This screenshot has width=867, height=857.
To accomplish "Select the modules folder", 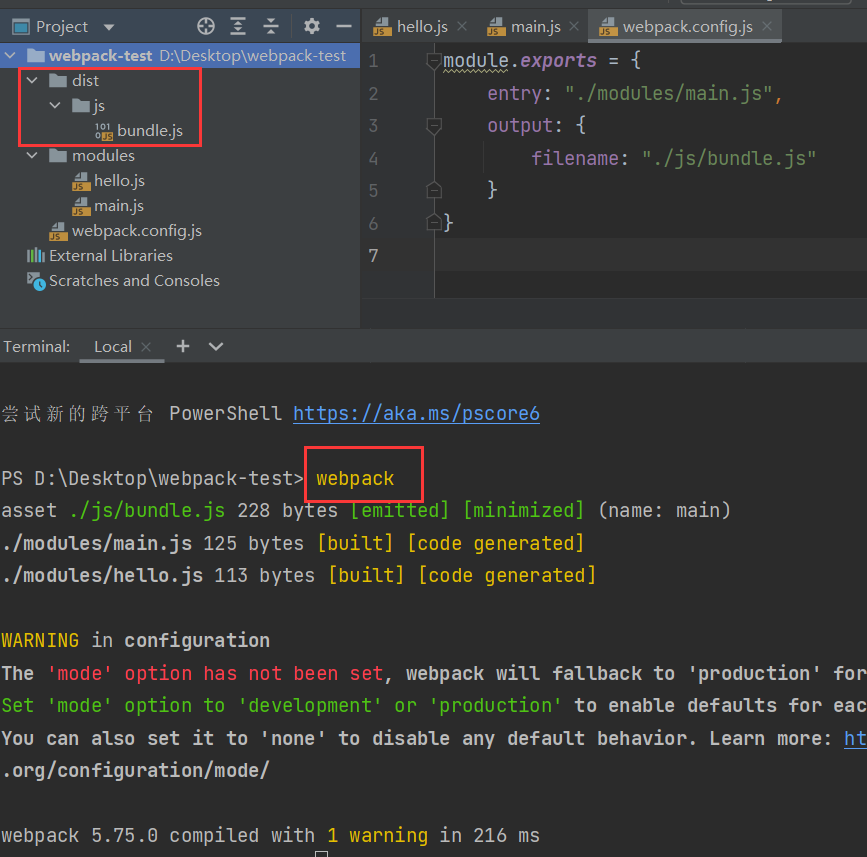I will tap(92, 156).
